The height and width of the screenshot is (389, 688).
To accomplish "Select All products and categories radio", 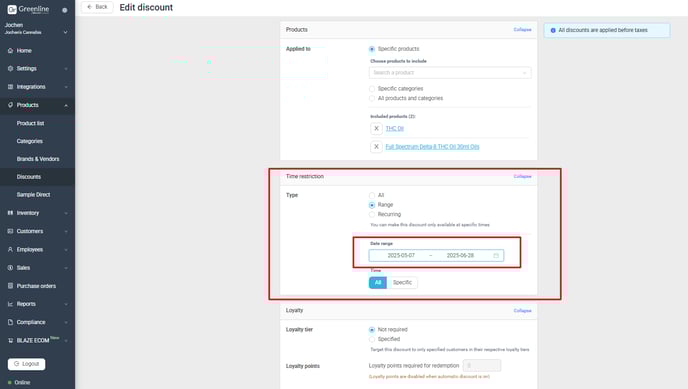I will pyautogui.click(x=372, y=98).
